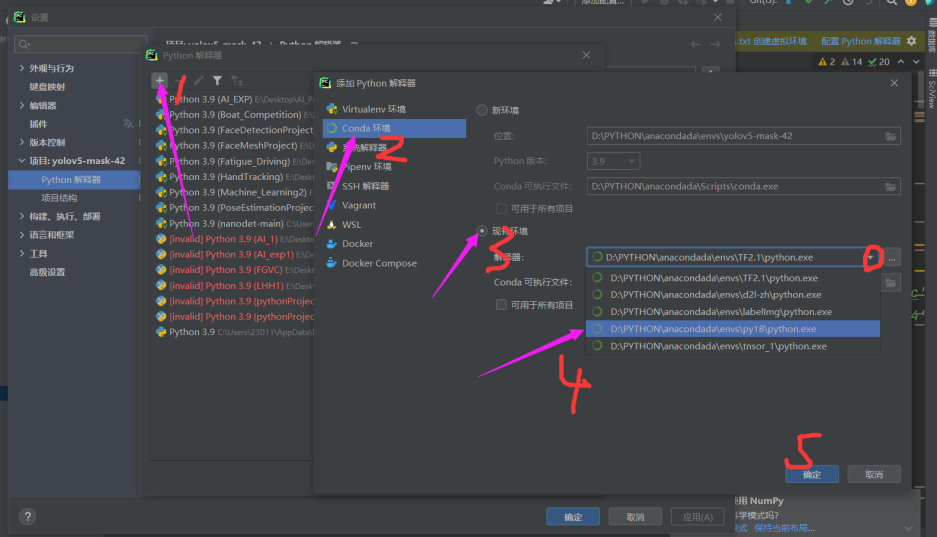Click the add interpreter plus icon
This screenshot has height=537, width=937.
click(160, 80)
